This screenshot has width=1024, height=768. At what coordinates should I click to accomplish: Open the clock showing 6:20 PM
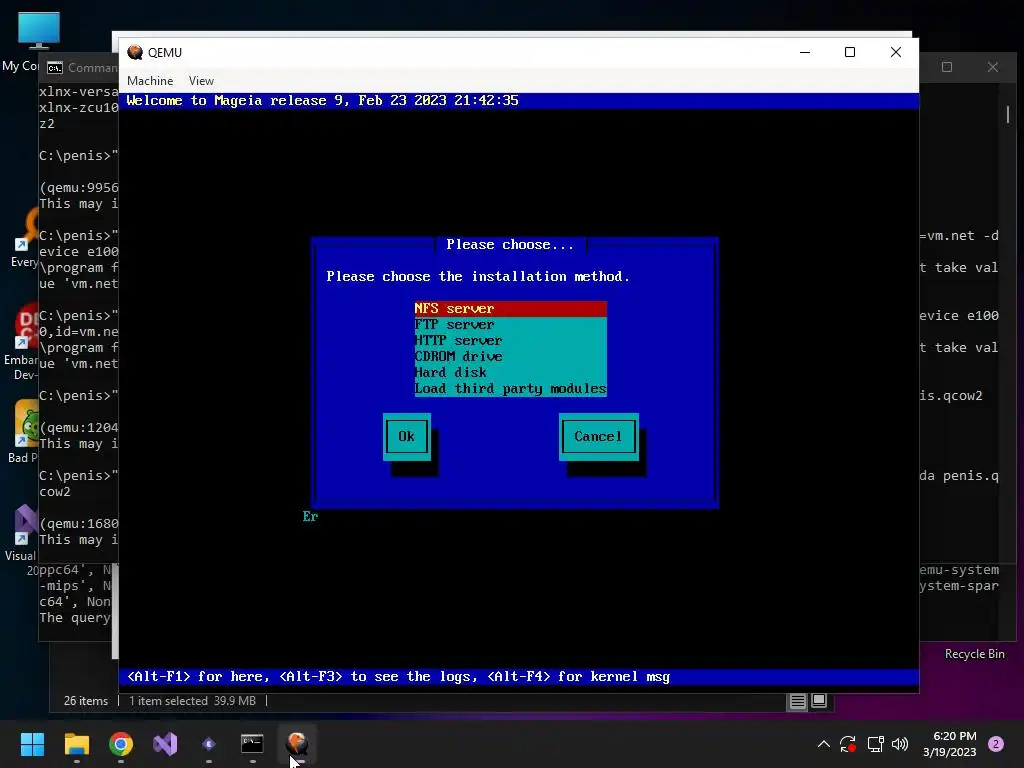(x=950, y=744)
